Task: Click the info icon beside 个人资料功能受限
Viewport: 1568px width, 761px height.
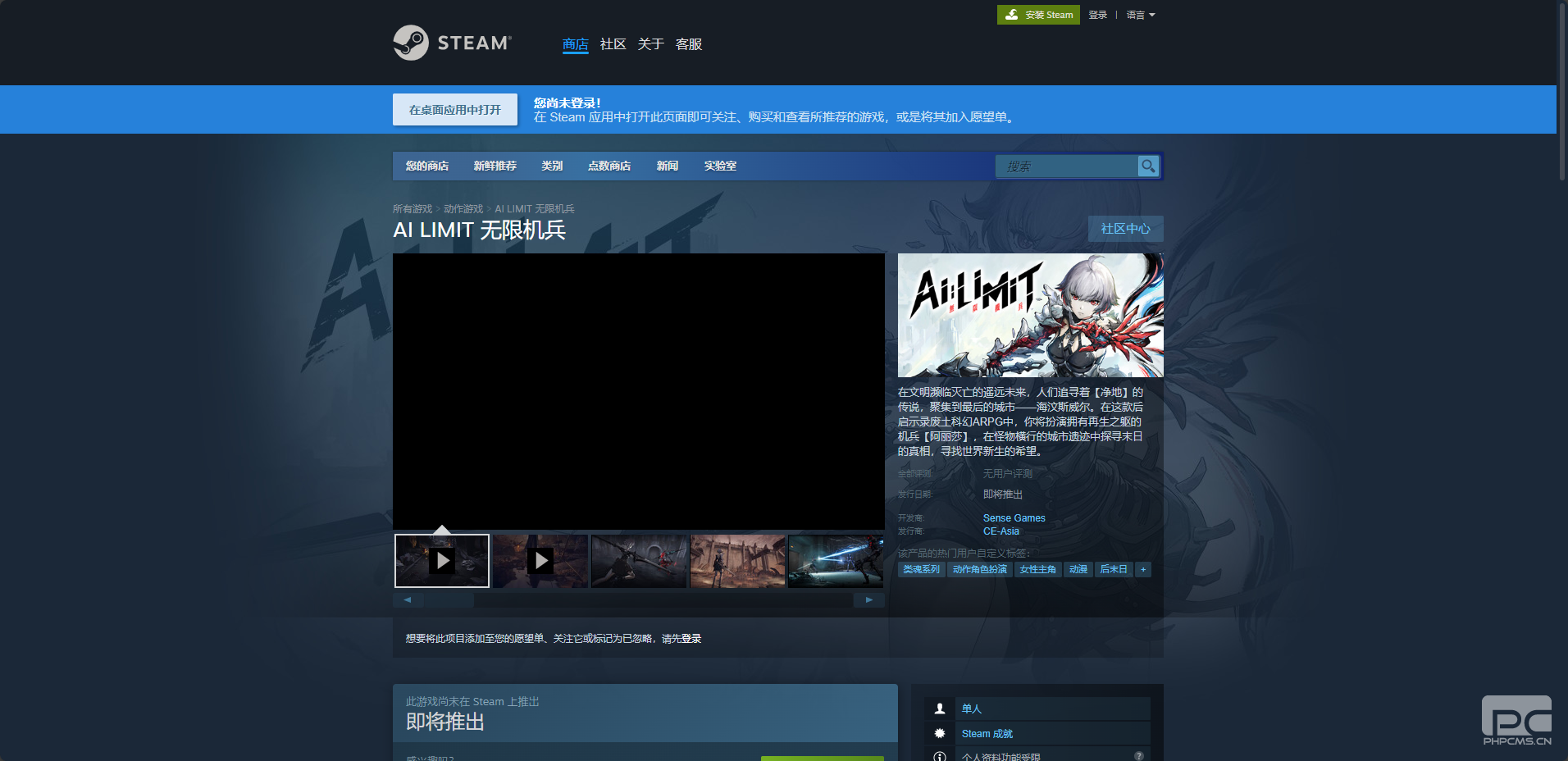Action: pyautogui.click(x=940, y=757)
